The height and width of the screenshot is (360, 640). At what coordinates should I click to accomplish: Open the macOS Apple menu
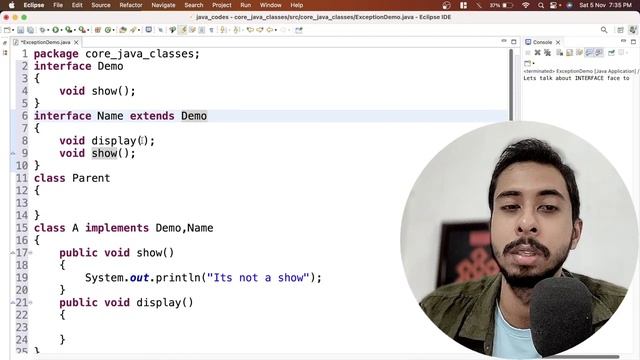[11, 5]
